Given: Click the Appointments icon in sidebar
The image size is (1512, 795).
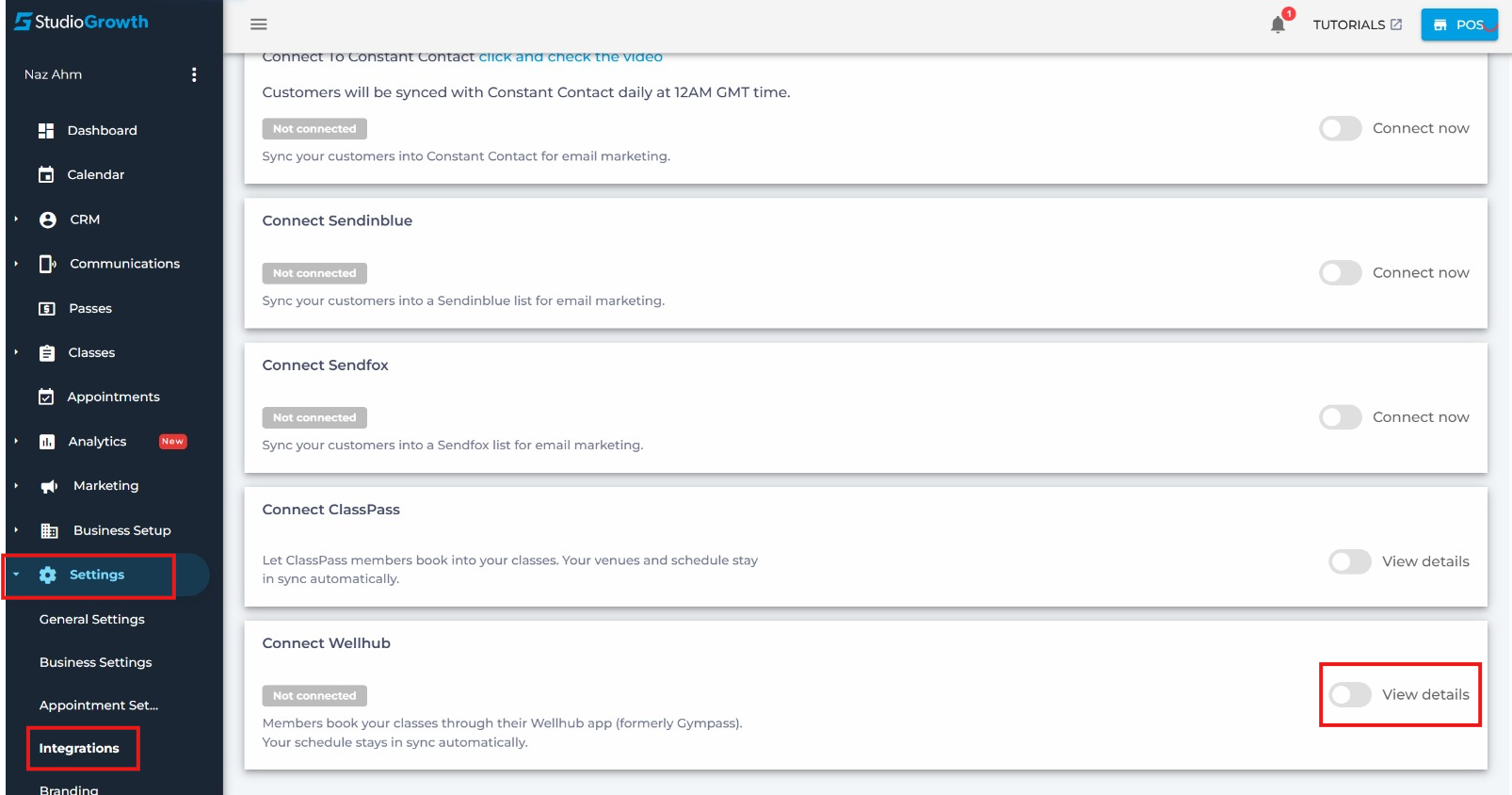Looking at the screenshot, I should (46, 397).
